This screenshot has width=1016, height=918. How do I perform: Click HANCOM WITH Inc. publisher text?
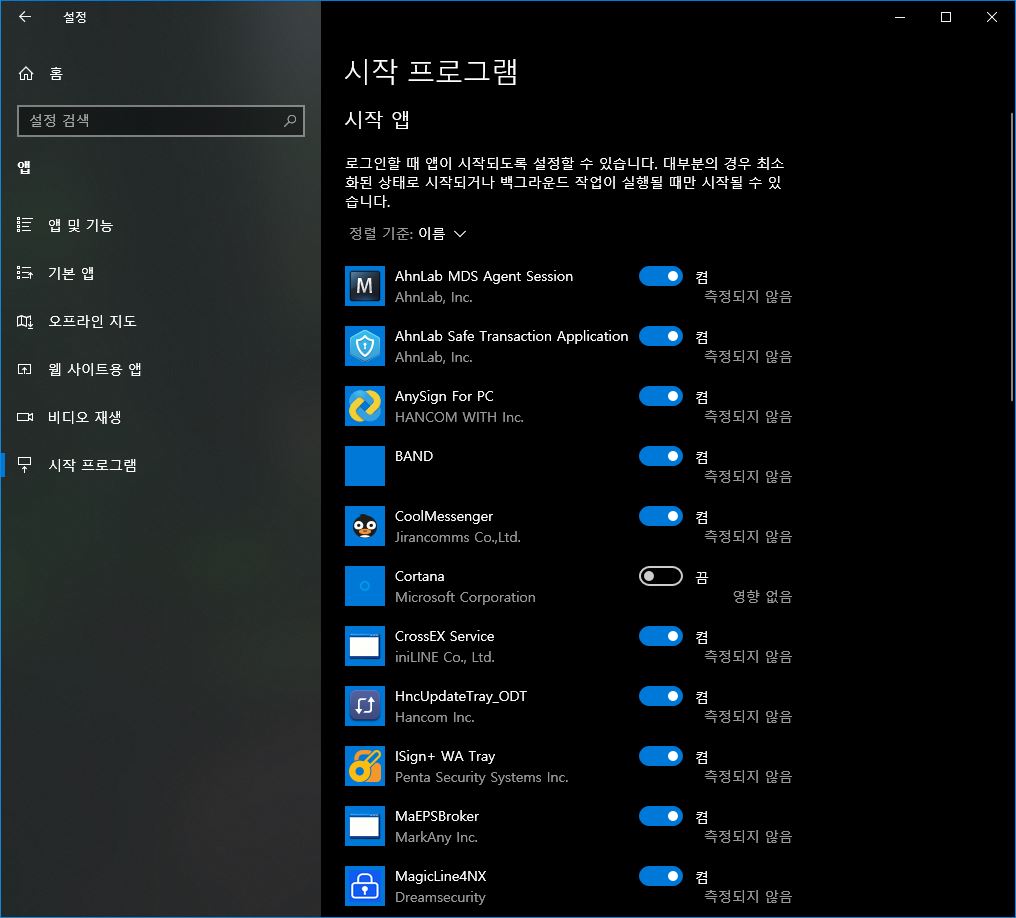[x=459, y=417]
